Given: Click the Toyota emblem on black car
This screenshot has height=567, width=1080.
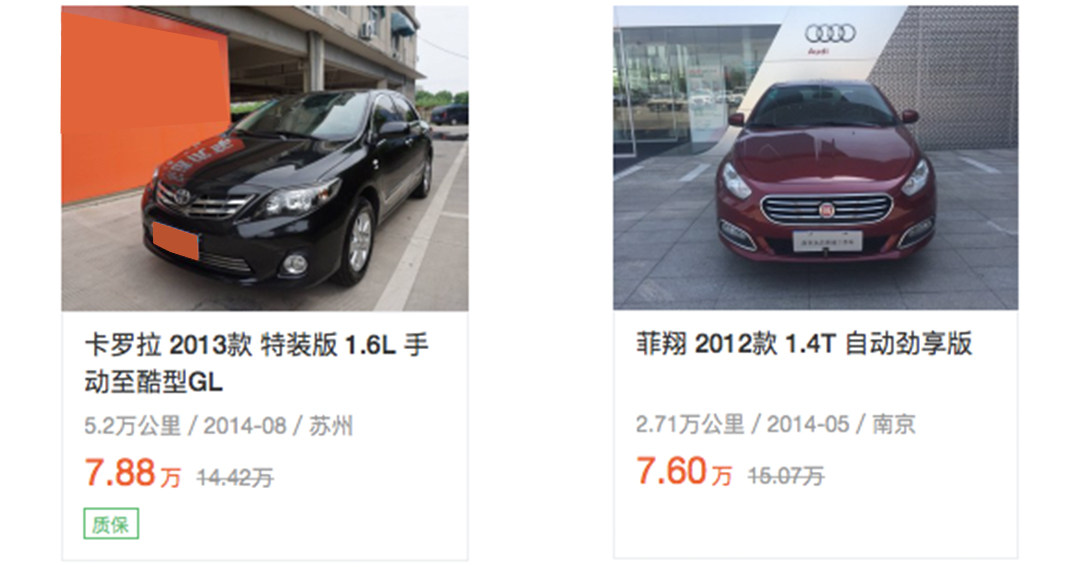Looking at the screenshot, I should [182, 197].
